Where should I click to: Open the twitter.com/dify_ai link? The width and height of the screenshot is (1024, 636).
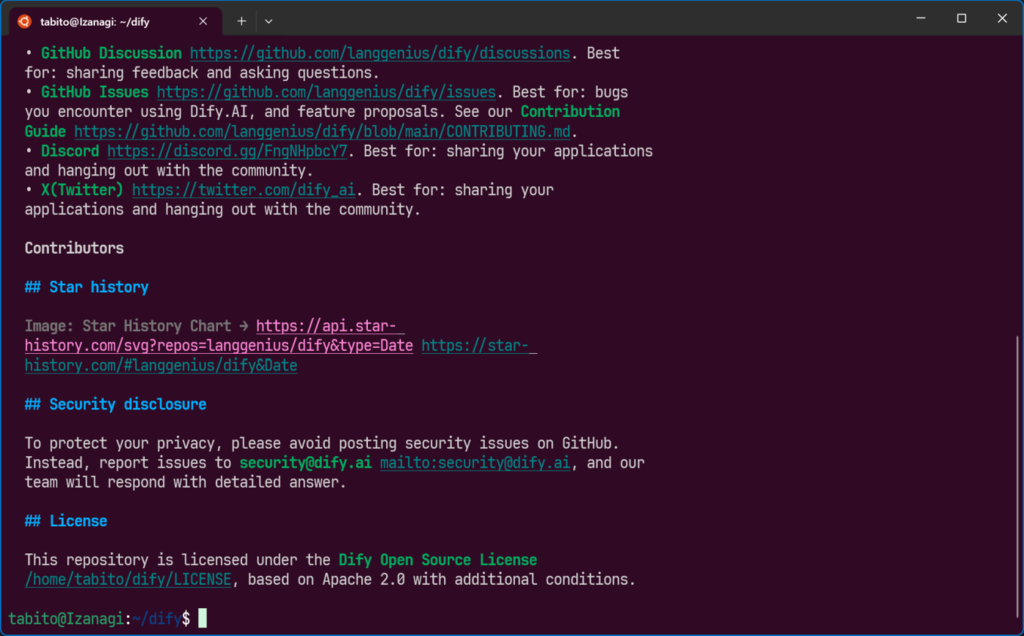tap(244, 191)
